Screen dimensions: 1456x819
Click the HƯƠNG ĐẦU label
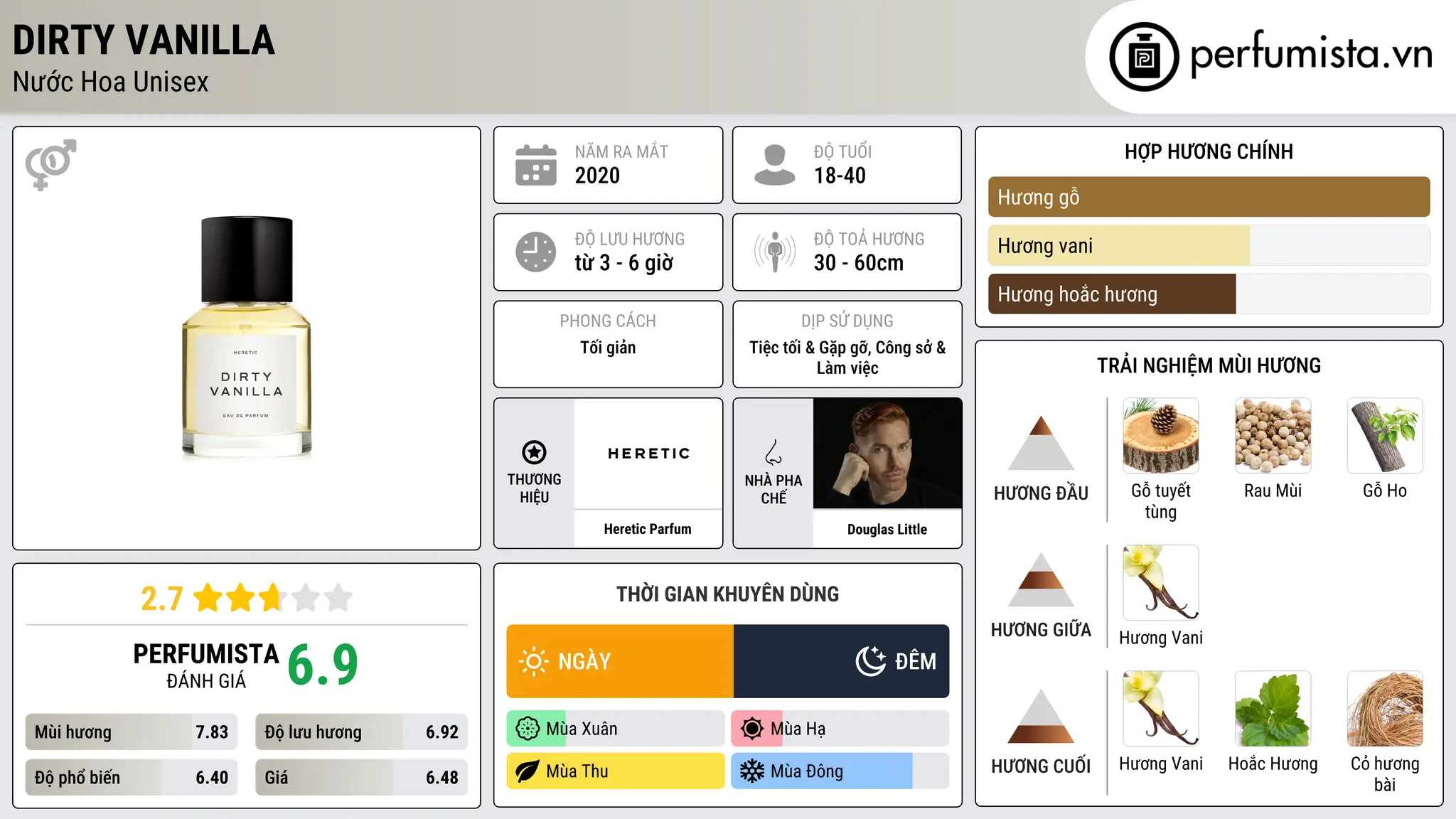[x=1041, y=493]
